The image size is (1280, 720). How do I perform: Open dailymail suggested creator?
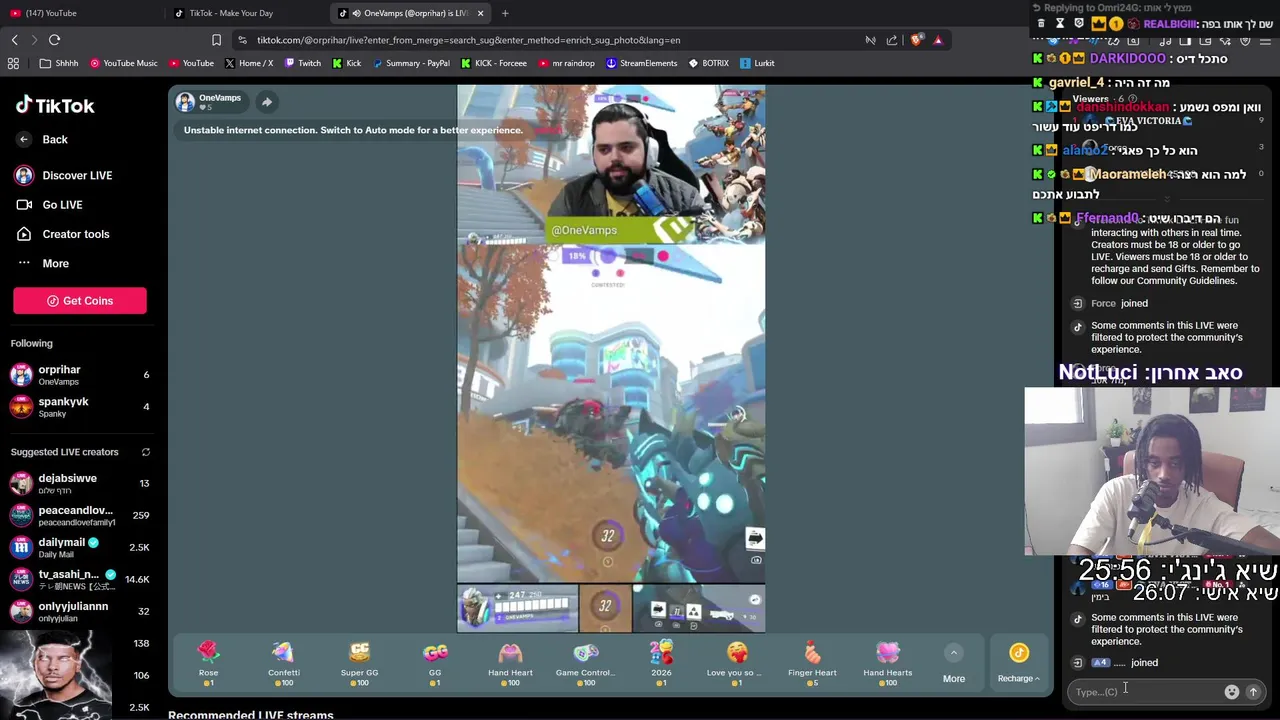click(x=80, y=548)
